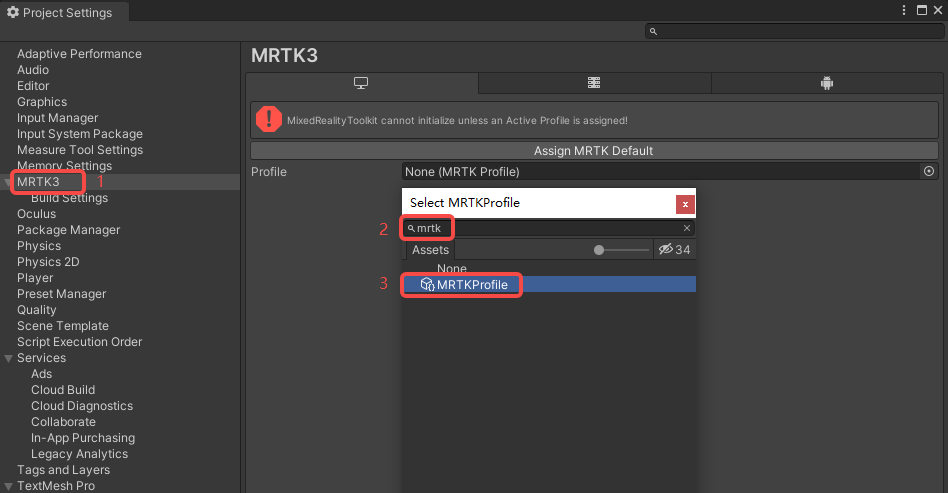Click the MRTKProfile asset icon
This screenshot has height=493, width=948.
tap(427, 284)
